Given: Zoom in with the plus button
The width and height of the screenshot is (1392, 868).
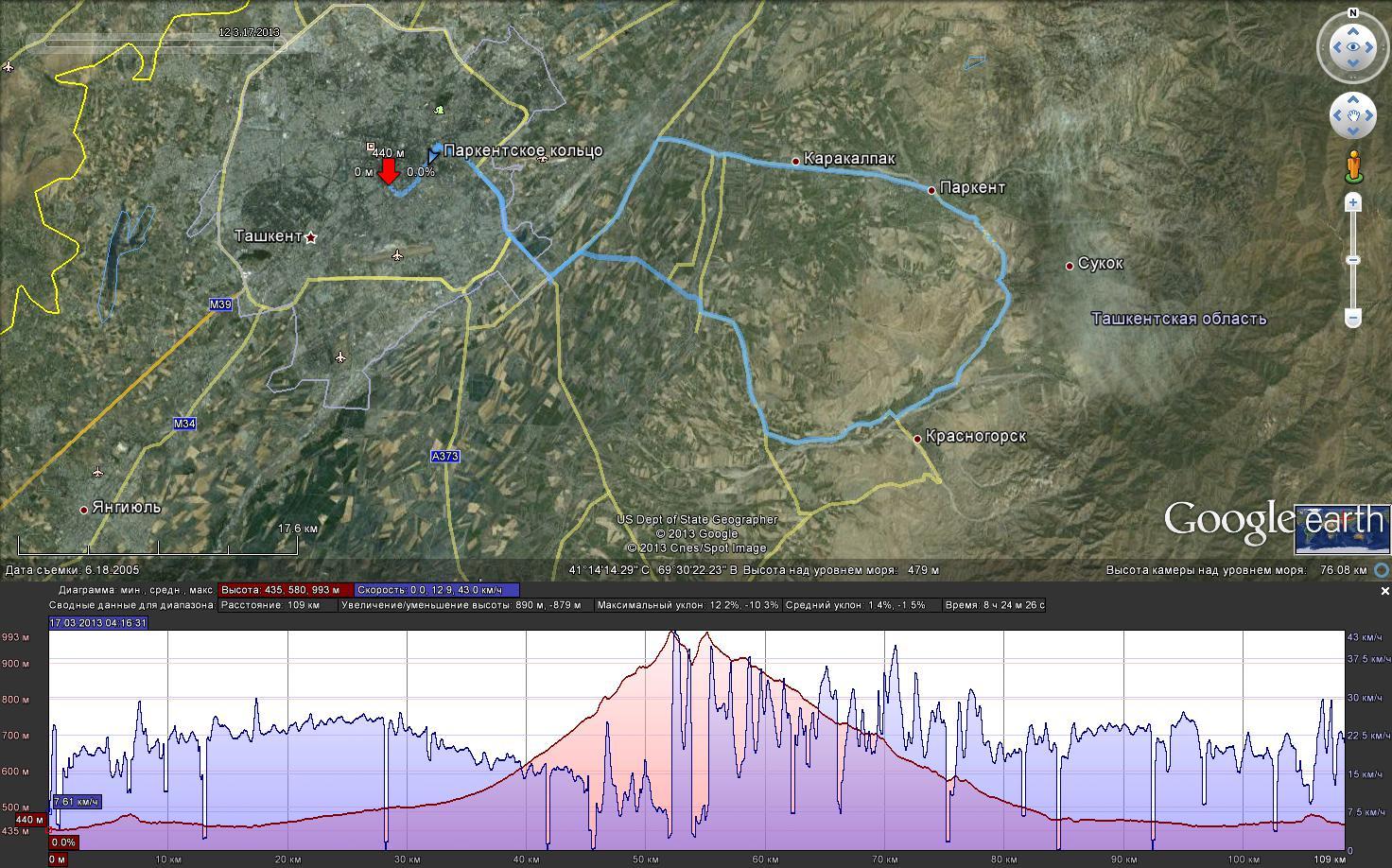Looking at the screenshot, I should pyautogui.click(x=1353, y=202).
